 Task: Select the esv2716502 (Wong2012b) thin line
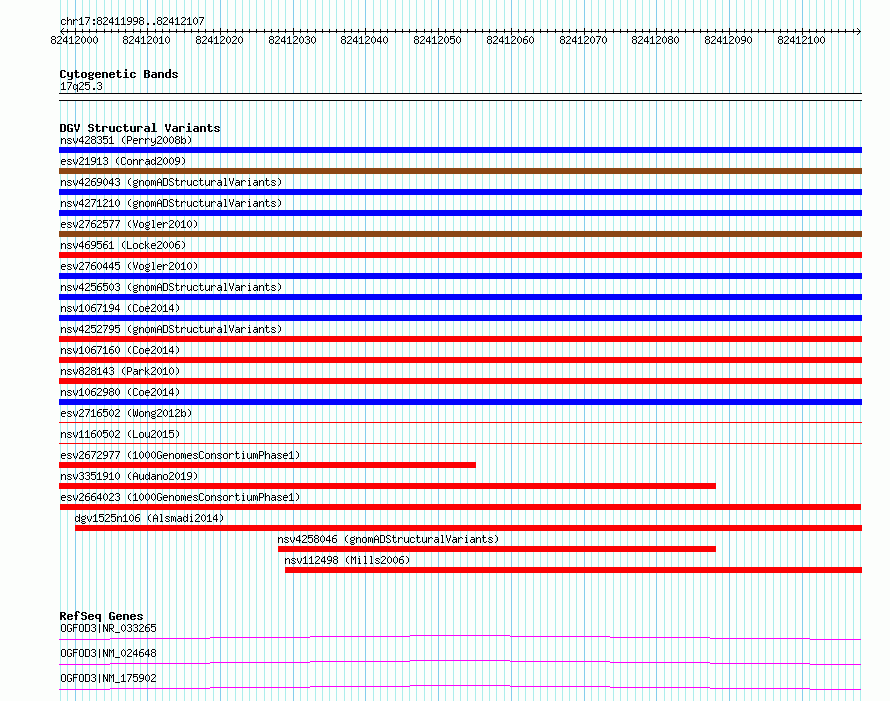(460, 423)
